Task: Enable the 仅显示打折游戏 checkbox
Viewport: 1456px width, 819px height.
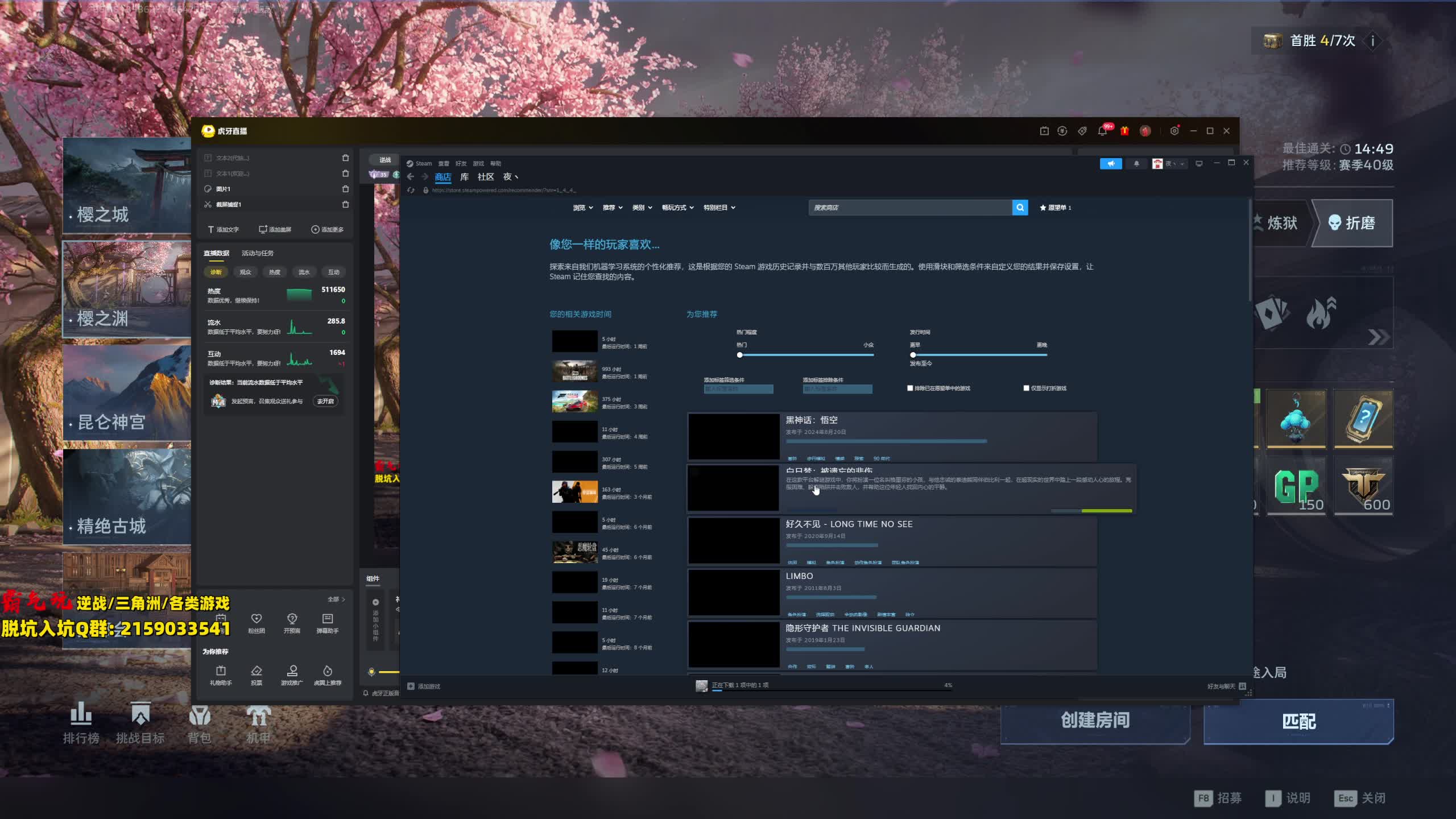Action: (x=1026, y=388)
